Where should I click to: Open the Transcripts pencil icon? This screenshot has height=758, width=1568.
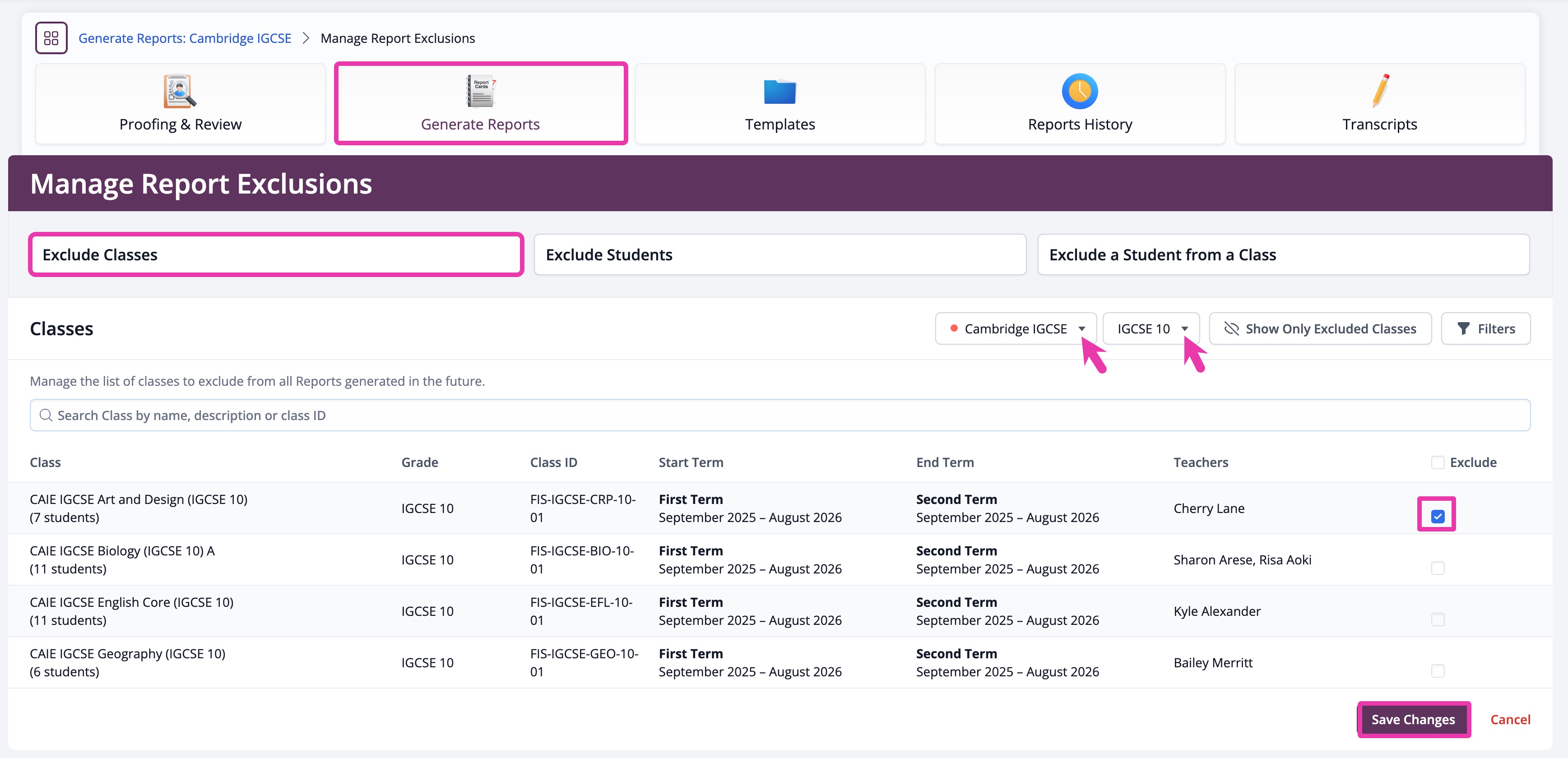coord(1380,91)
